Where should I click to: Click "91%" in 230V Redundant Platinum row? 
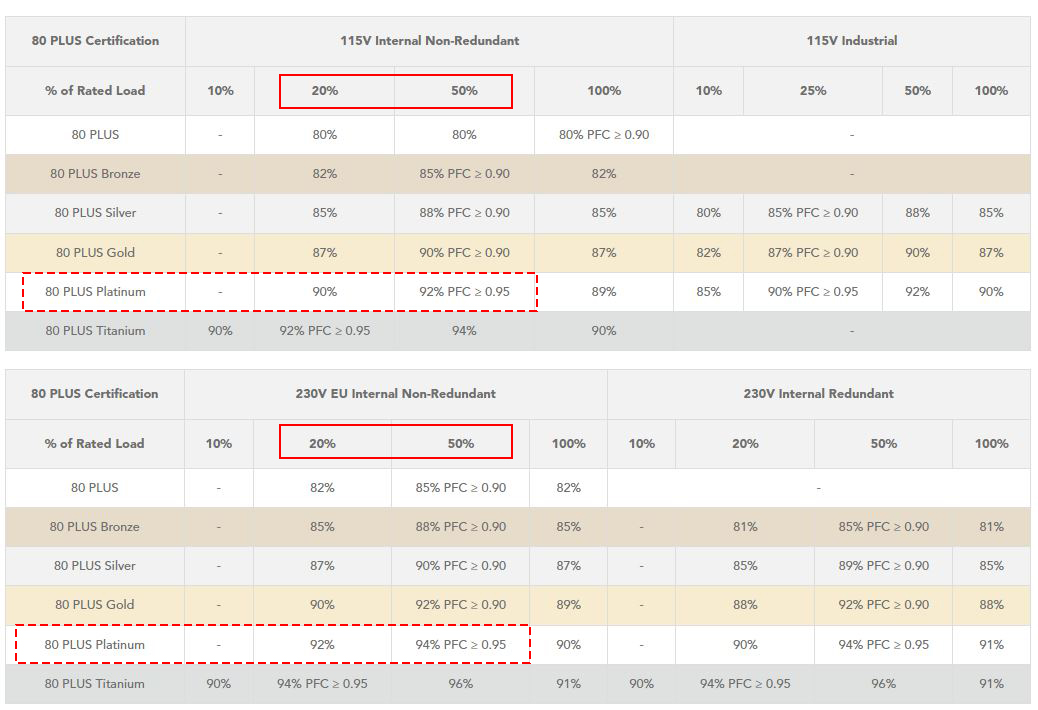(991, 644)
